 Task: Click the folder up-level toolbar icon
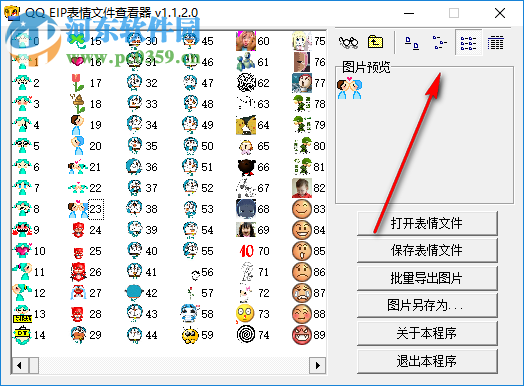click(x=375, y=42)
